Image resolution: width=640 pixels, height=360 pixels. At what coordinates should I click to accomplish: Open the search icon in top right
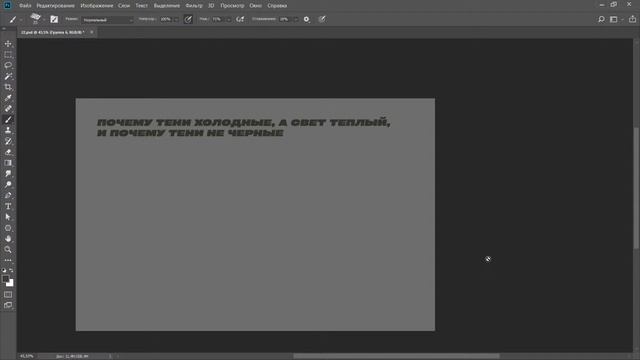click(x=601, y=19)
